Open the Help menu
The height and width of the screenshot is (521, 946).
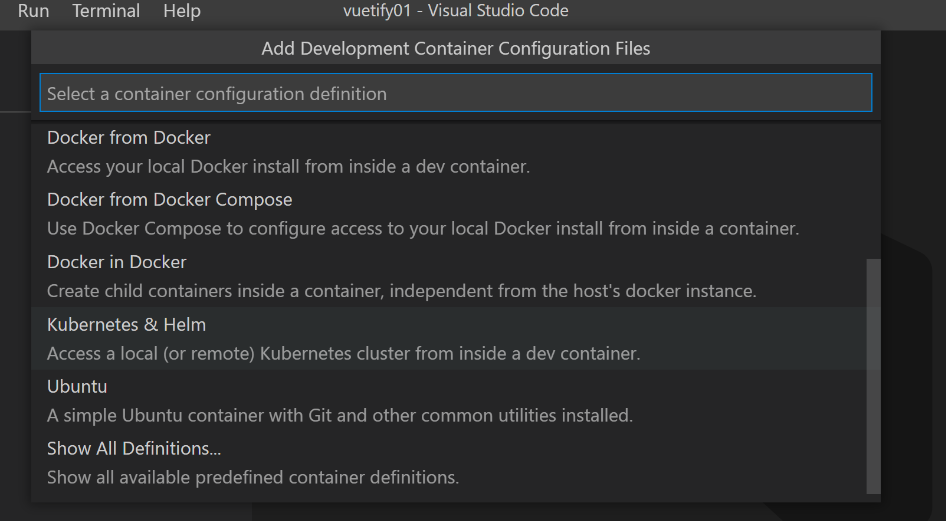(182, 11)
